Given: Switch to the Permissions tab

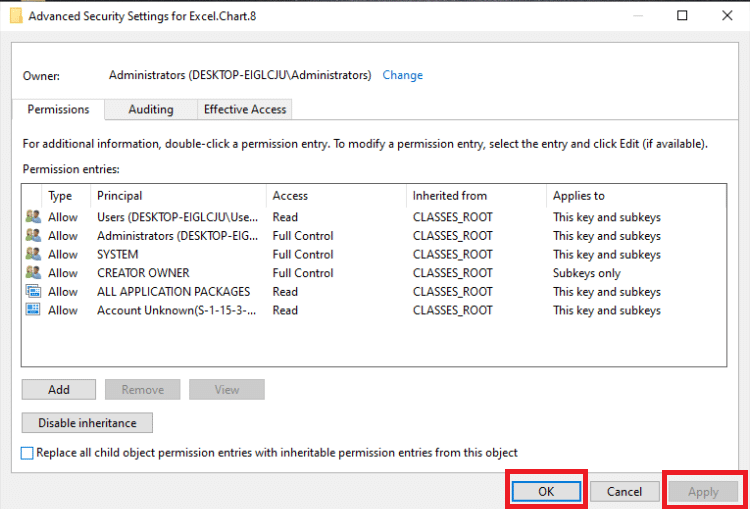Looking at the screenshot, I should 58,110.
